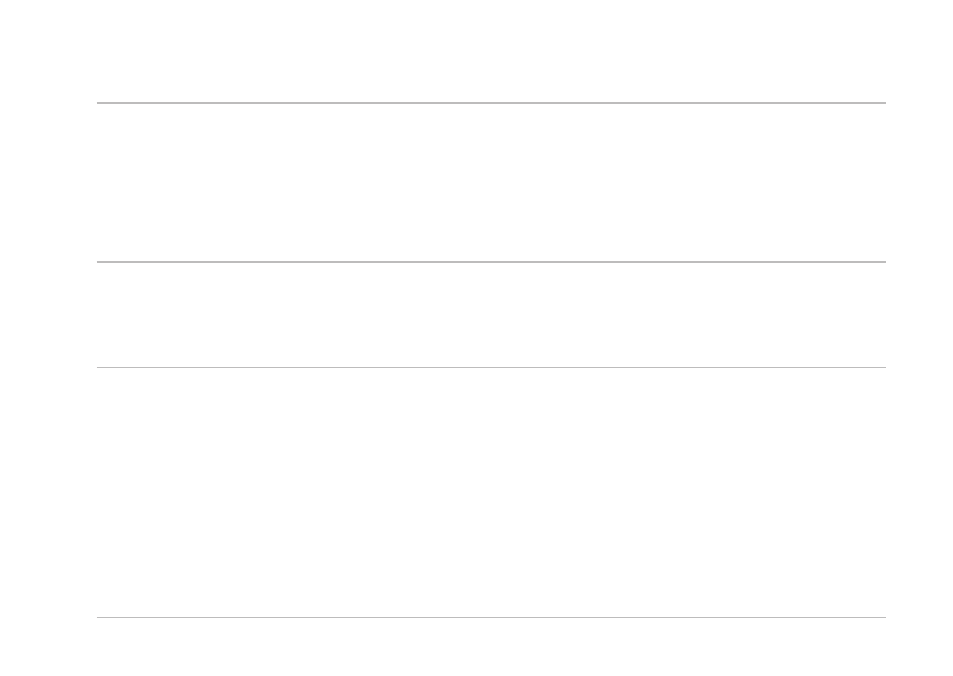953x676 pixels.
Task: Click the right end of the second divider
Action: click(x=884, y=262)
